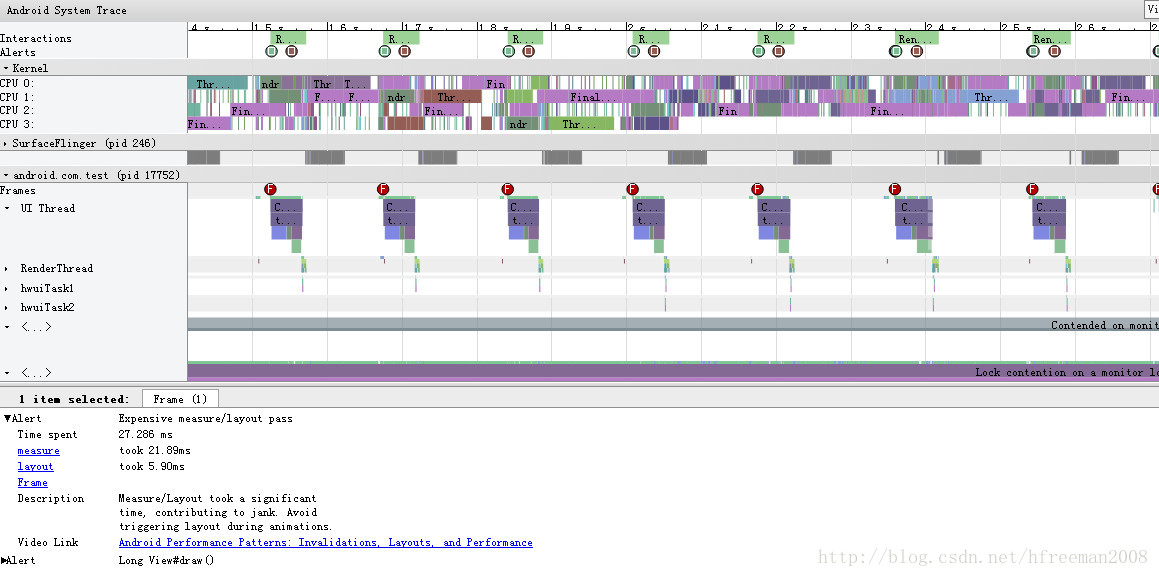
Task: Select the SurfaceFlinger gray slice at 1.6 s
Action: tap(324, 157)
